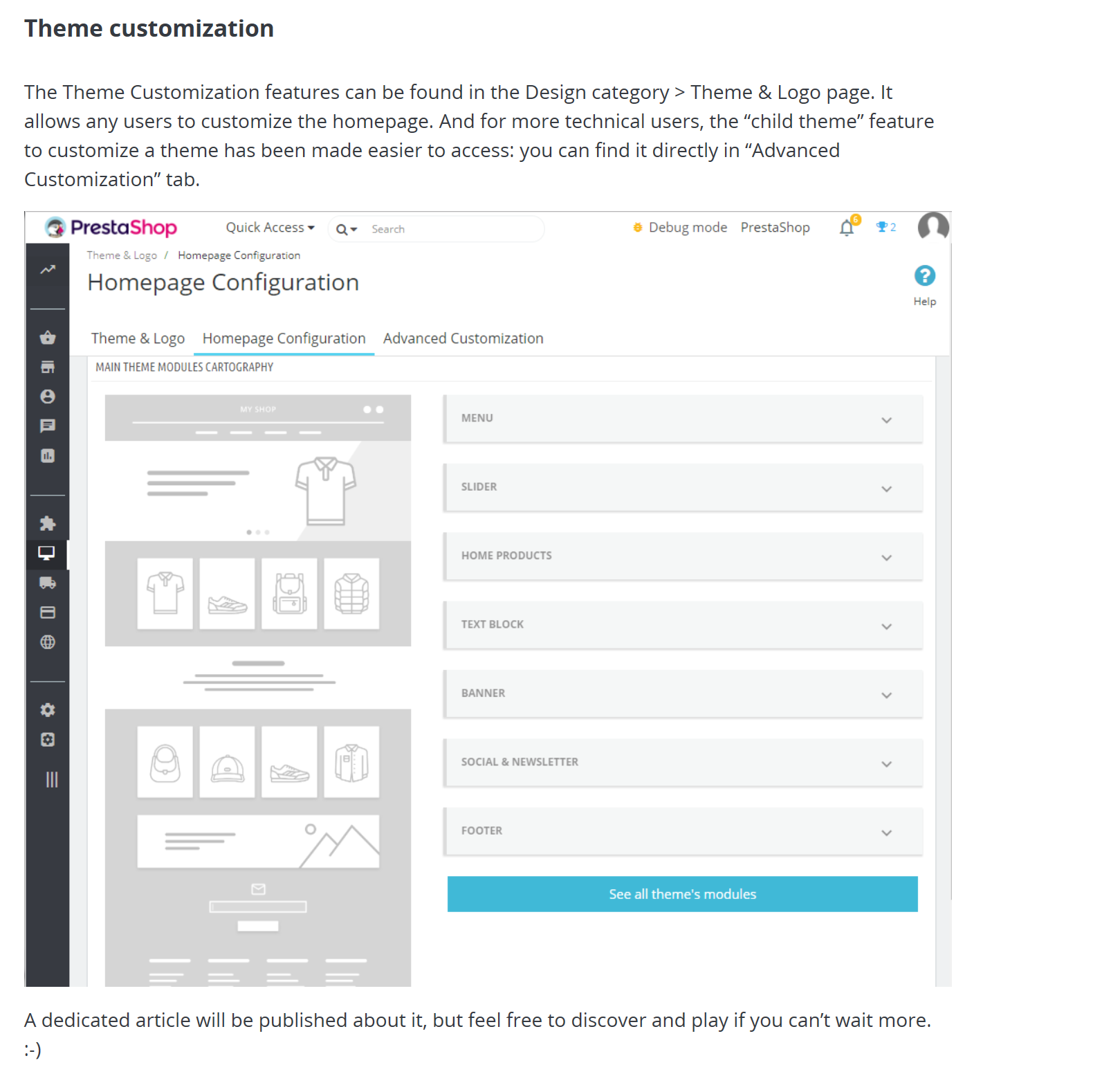Image resolution: width=1111 pixels, height=1092 pixels.
Task: Open the Dashboard trend icon in sidebar
Action: (48, 269)
